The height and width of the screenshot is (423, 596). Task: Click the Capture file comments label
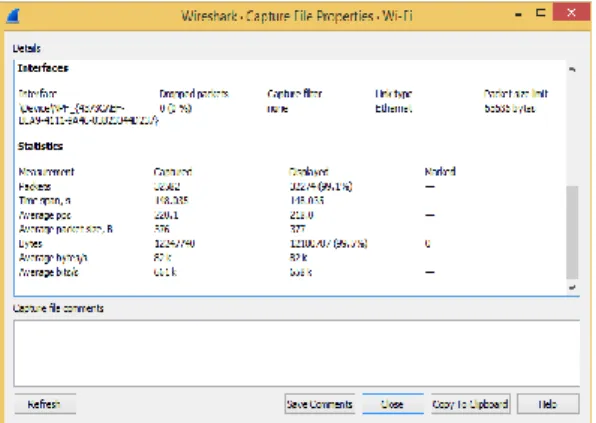pyautogui.click(x=58, y=308)
